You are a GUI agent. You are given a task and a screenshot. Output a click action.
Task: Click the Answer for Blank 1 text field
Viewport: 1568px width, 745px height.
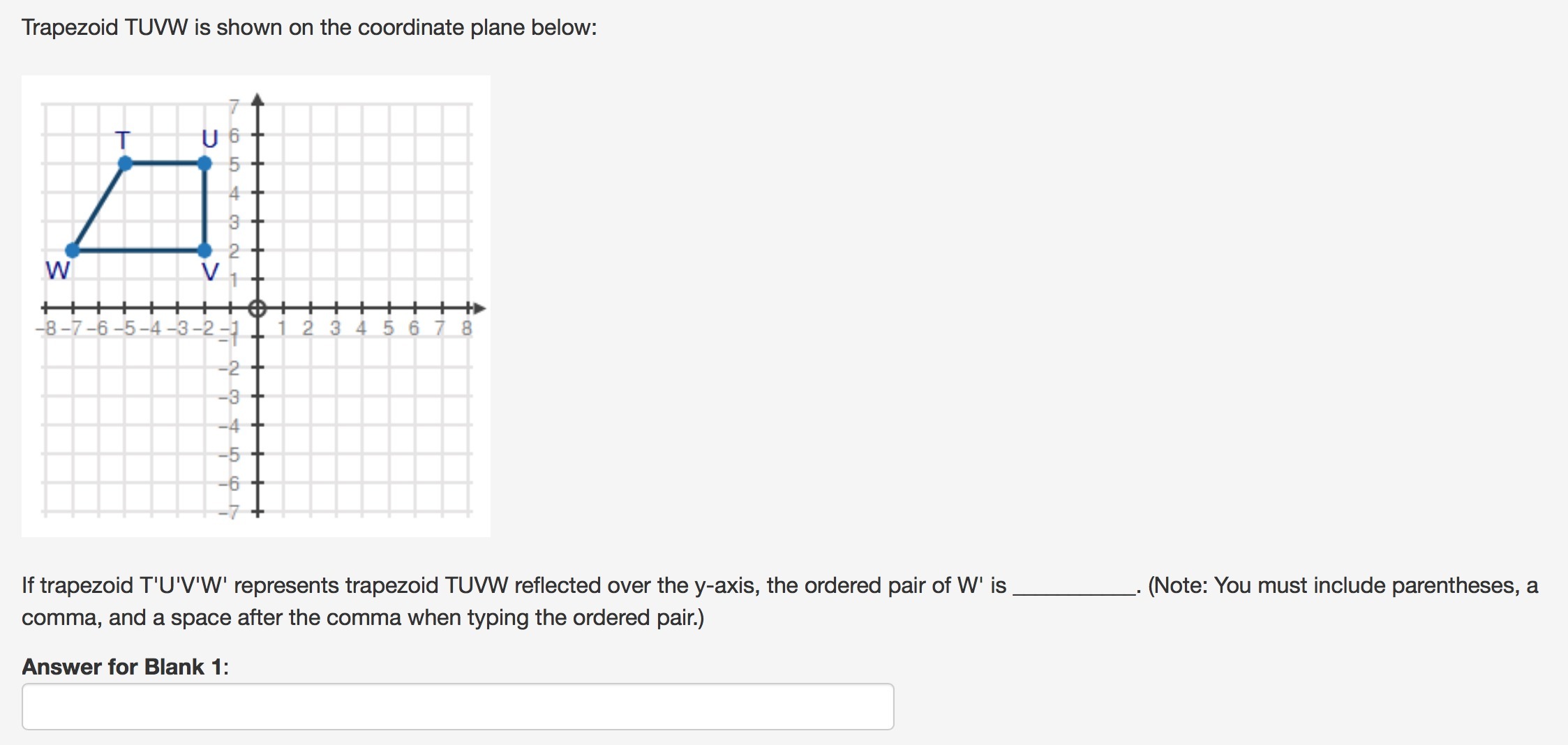[457, 706]
